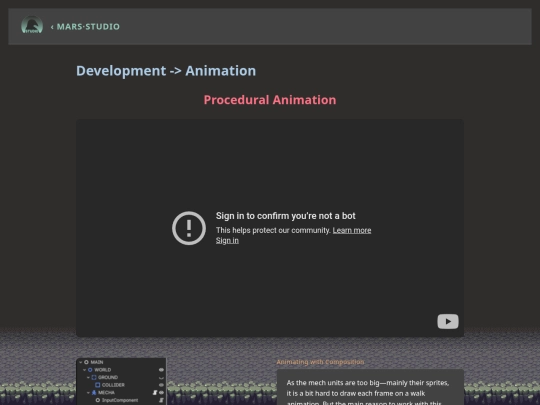Select the COLLIDER node type icon
Image resolution: width=540 pixels, height=405 pixels.
[x=98, y=385]
